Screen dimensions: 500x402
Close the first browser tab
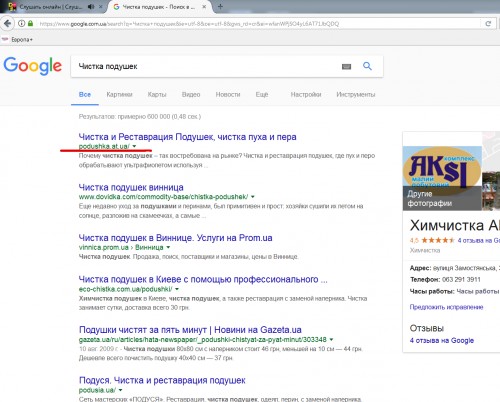point(101,7)
